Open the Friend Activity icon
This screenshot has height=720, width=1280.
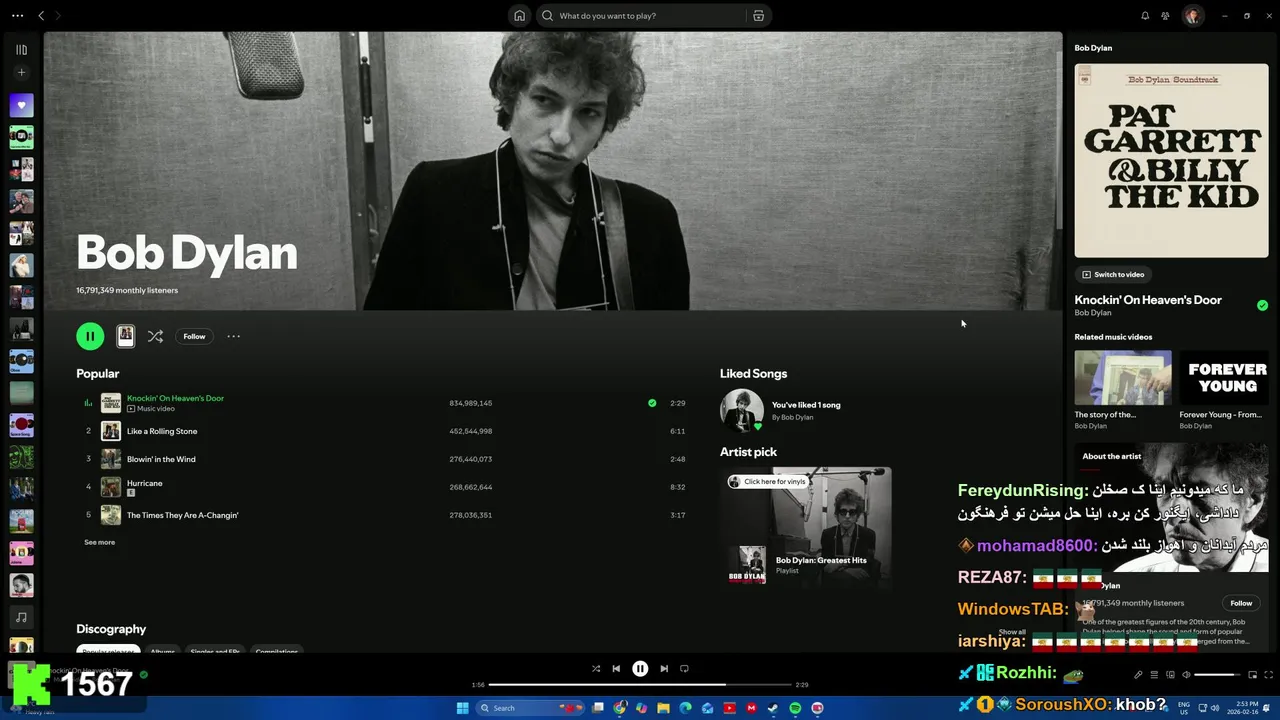1165,16
